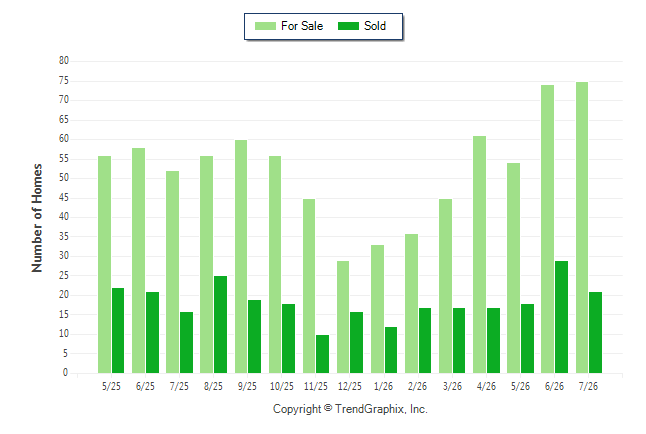Select the 5/25 Sold bar
646x434 pixels.
coord(118,331)
